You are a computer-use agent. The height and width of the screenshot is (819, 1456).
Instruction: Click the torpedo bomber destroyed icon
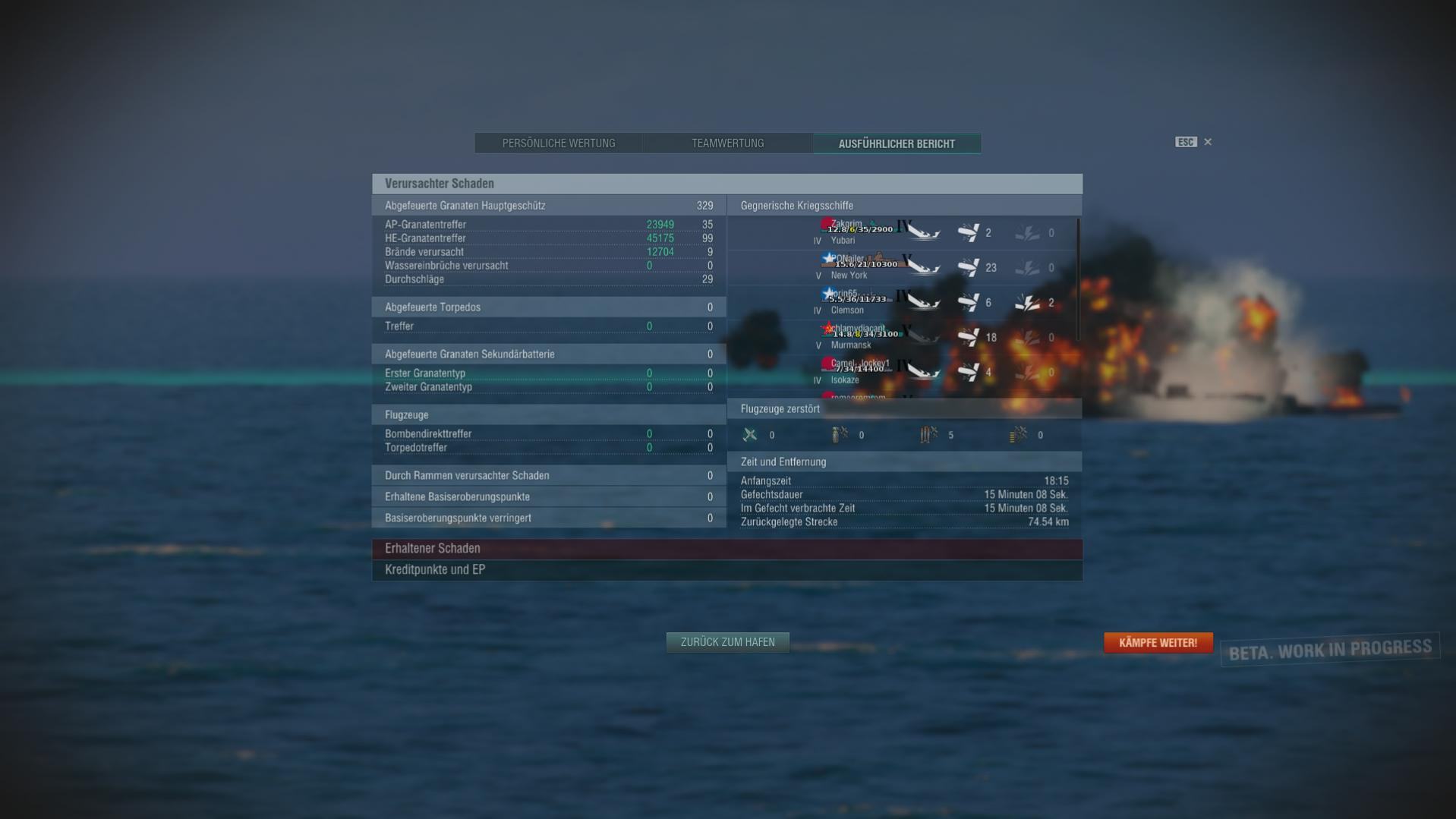click(x=840, y=435)
